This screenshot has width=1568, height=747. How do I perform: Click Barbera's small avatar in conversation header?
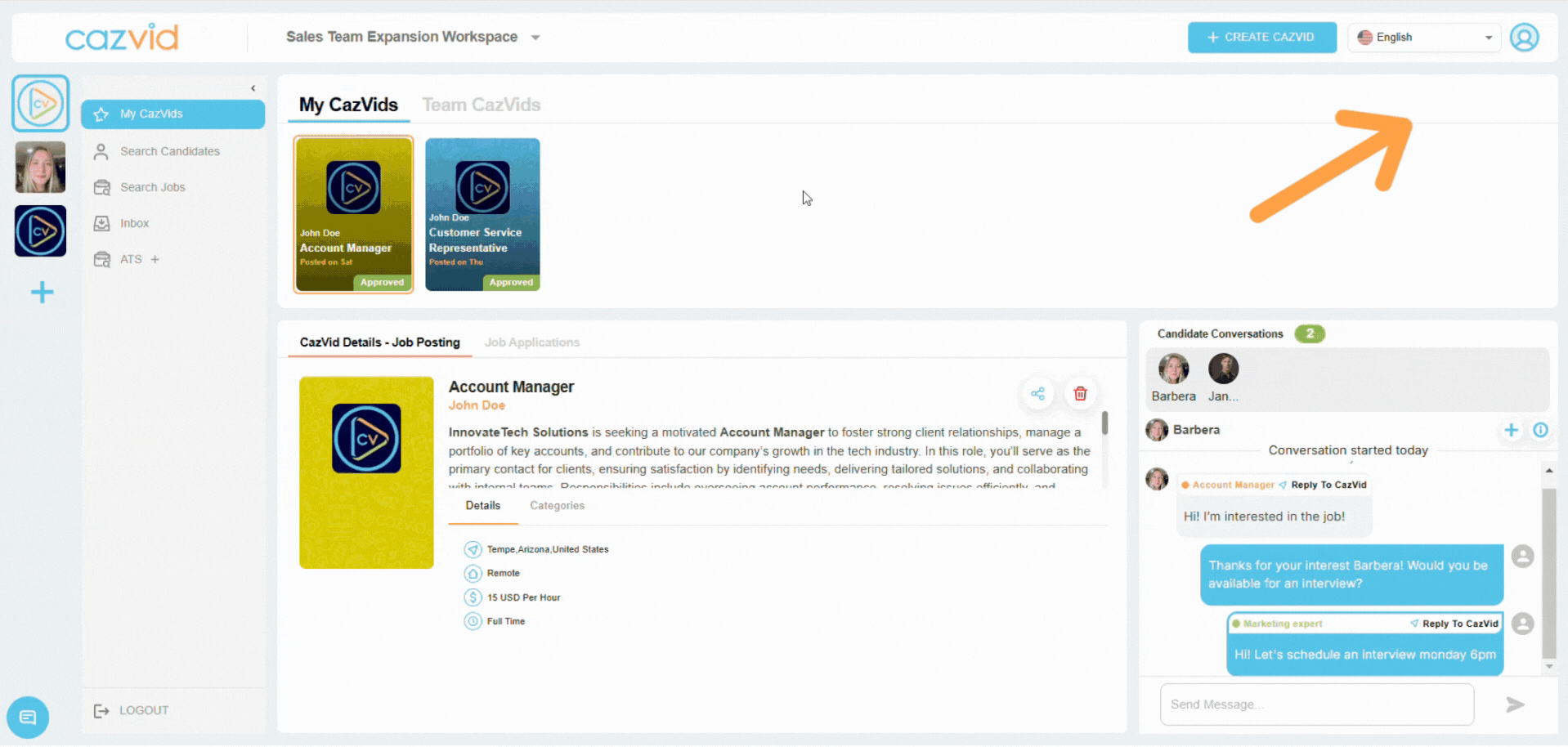click(1157, 430)
